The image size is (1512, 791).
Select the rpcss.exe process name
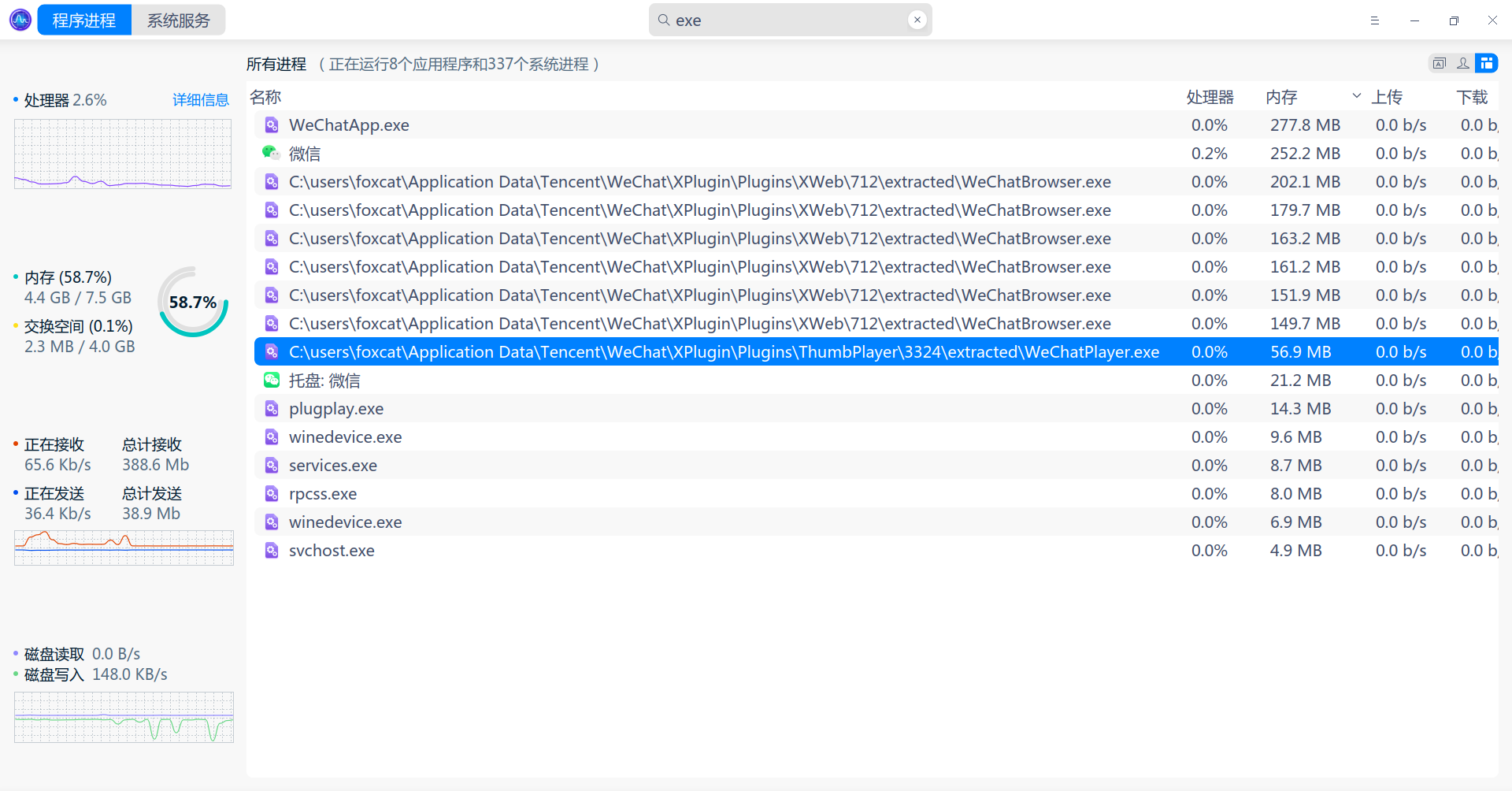[x=323, y=494]
